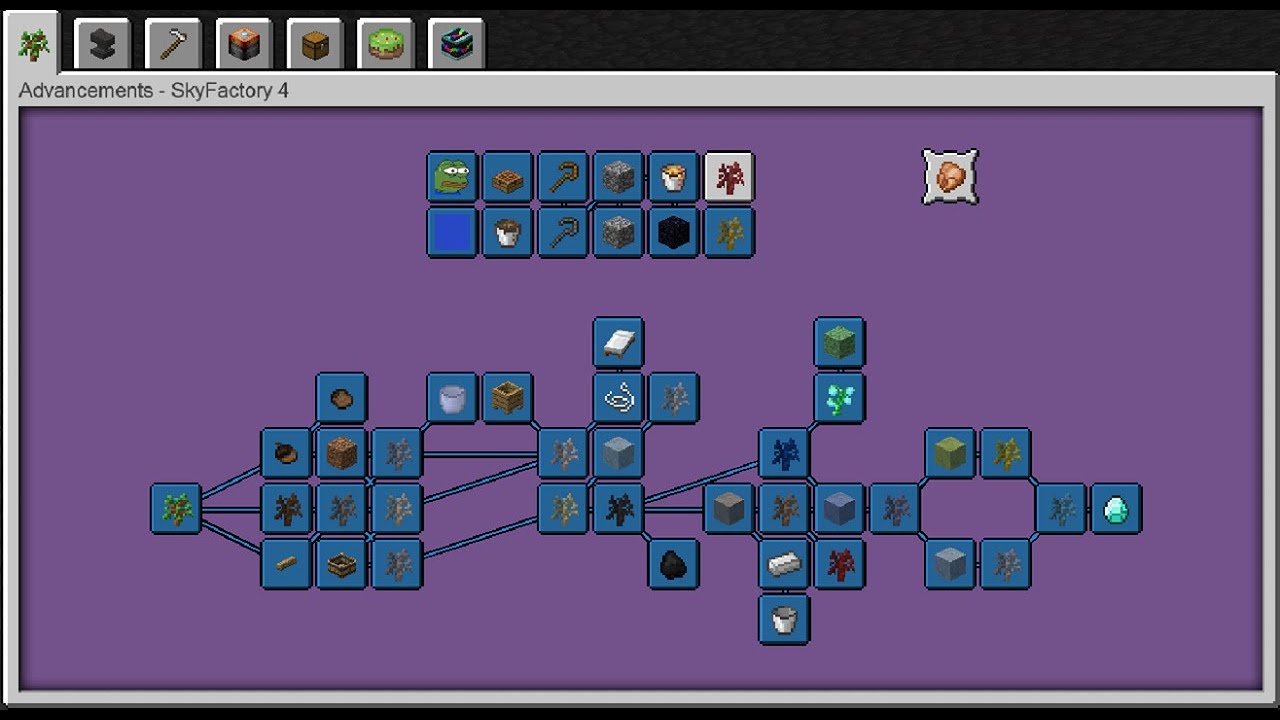1280x720 pixels.
Task: Select the dark blue sapling advancement
Action: click(784, 454)
